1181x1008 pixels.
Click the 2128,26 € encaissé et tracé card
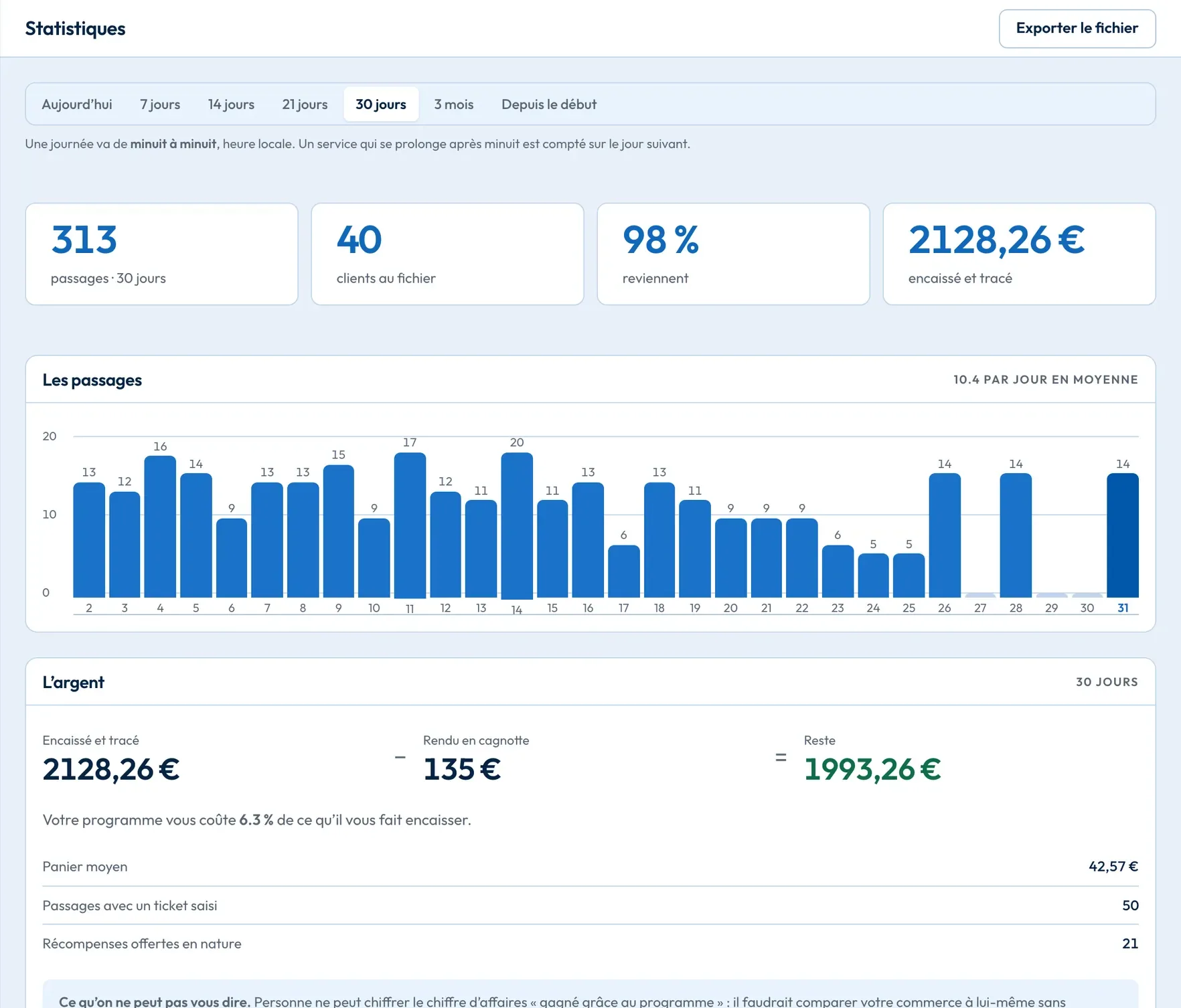[1019, 254]
